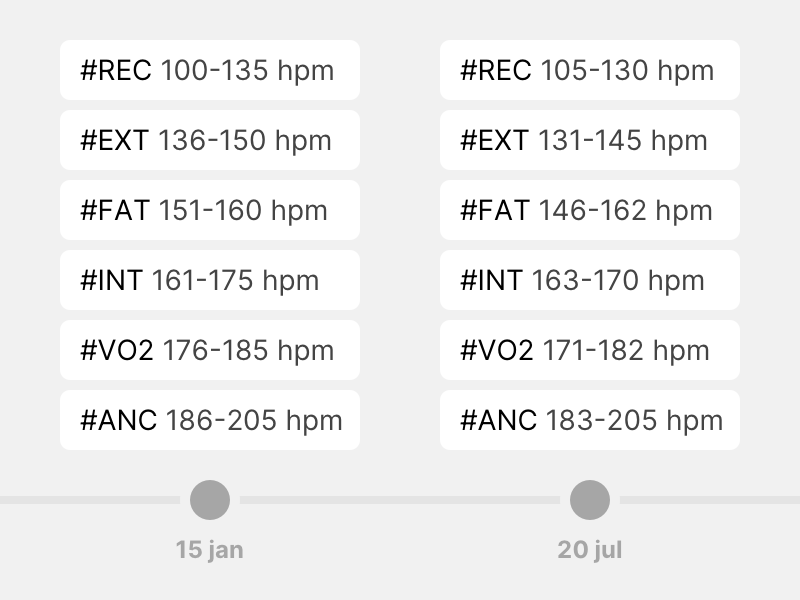Choose the #INT 163-170 hpm card
The height and width of the screenshot is (600, 800).
pyautogui.click(x=590, y=280)
